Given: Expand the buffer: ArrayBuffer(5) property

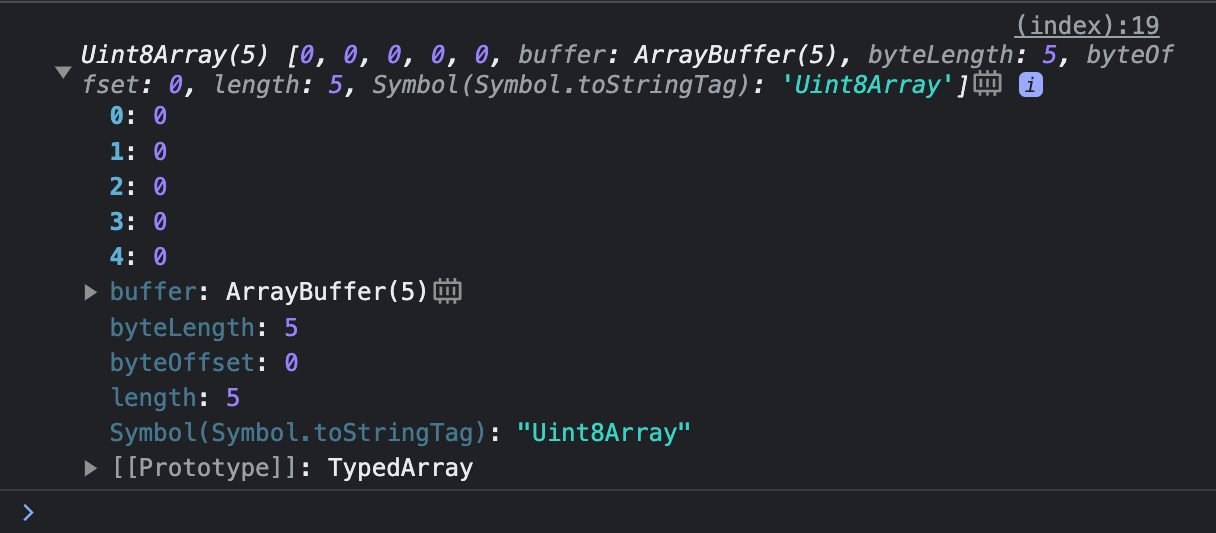Looking at the screenshot, I should point(91,292).
